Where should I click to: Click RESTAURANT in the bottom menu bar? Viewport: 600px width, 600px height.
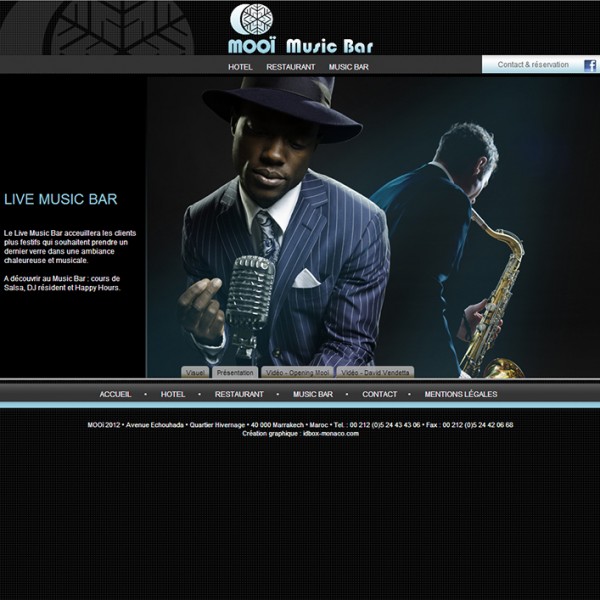239,394
